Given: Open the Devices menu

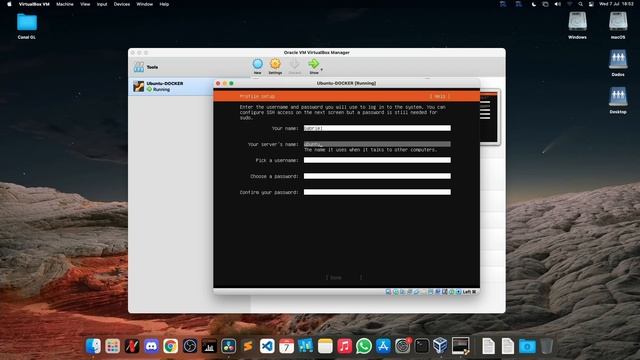Looking at the screenshot, I should (x=122, y=4).
